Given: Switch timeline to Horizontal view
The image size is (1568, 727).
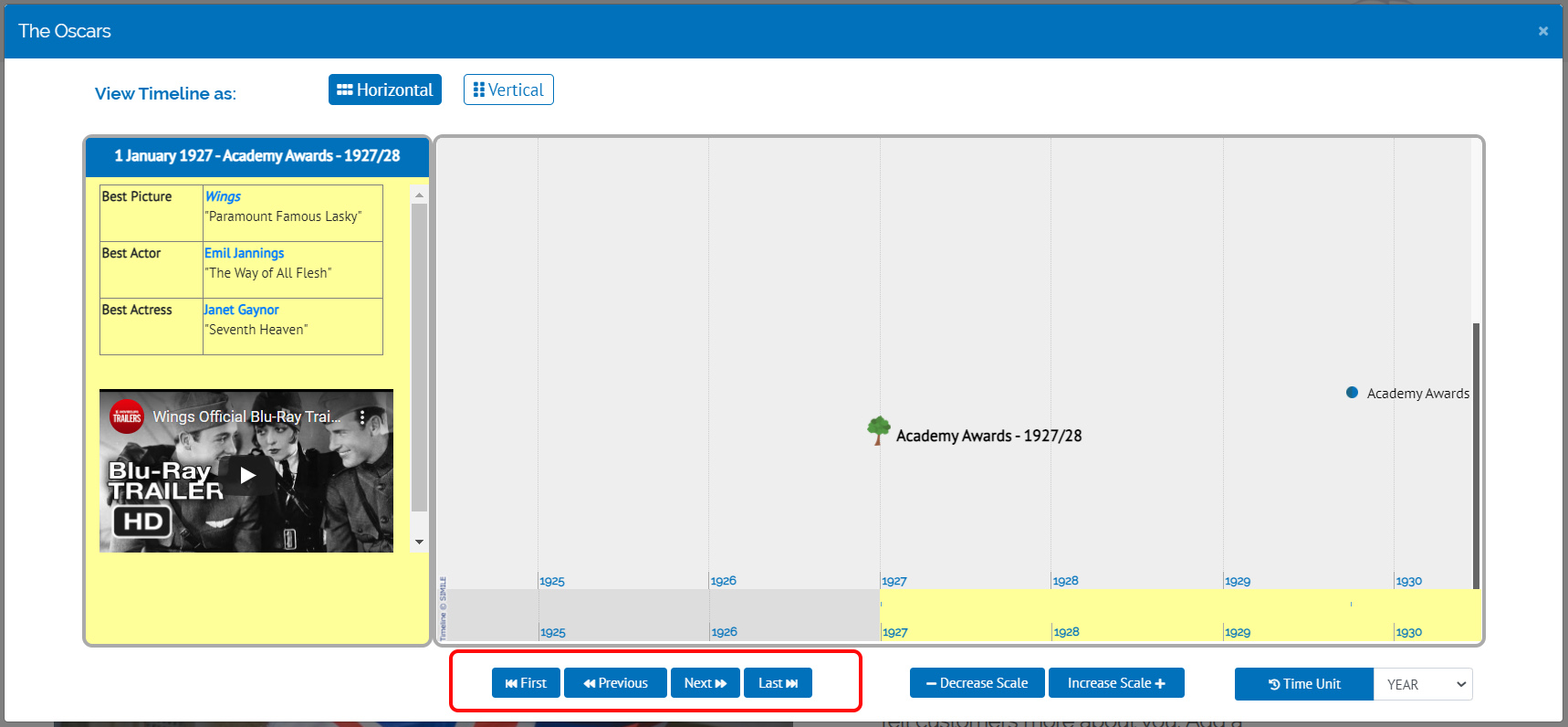Looking at the screenshot, I should tap(385, 90).
